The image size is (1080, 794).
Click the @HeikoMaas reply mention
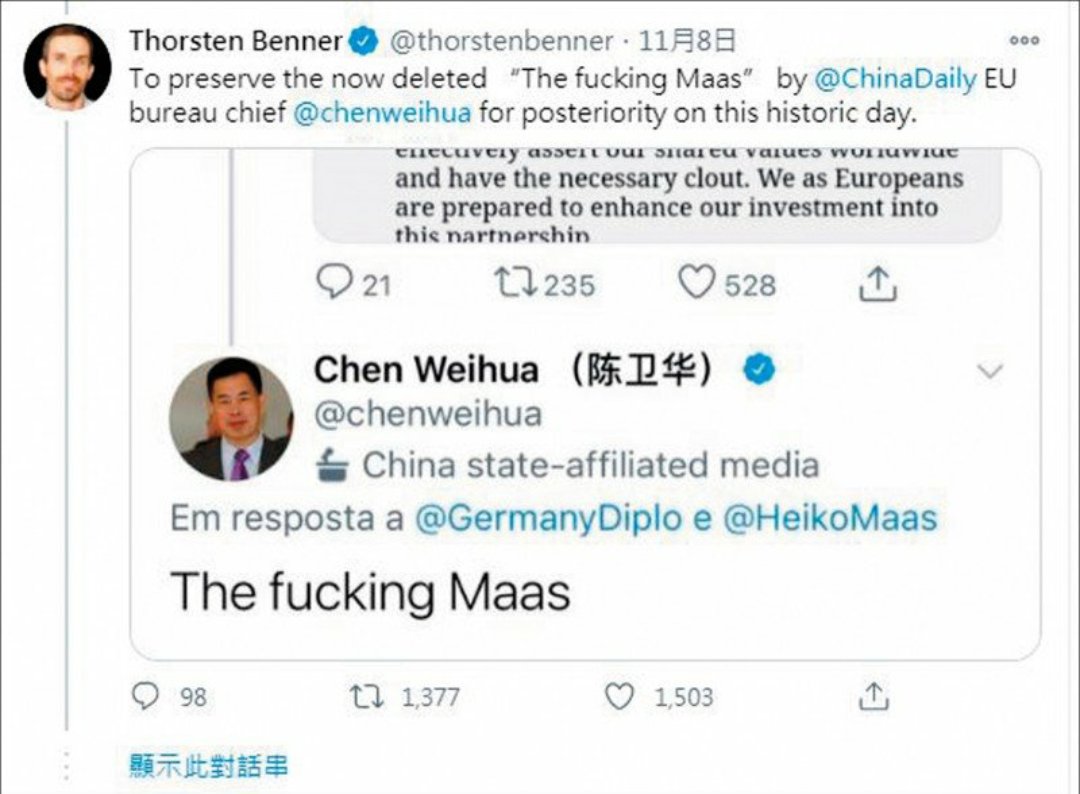830,519
